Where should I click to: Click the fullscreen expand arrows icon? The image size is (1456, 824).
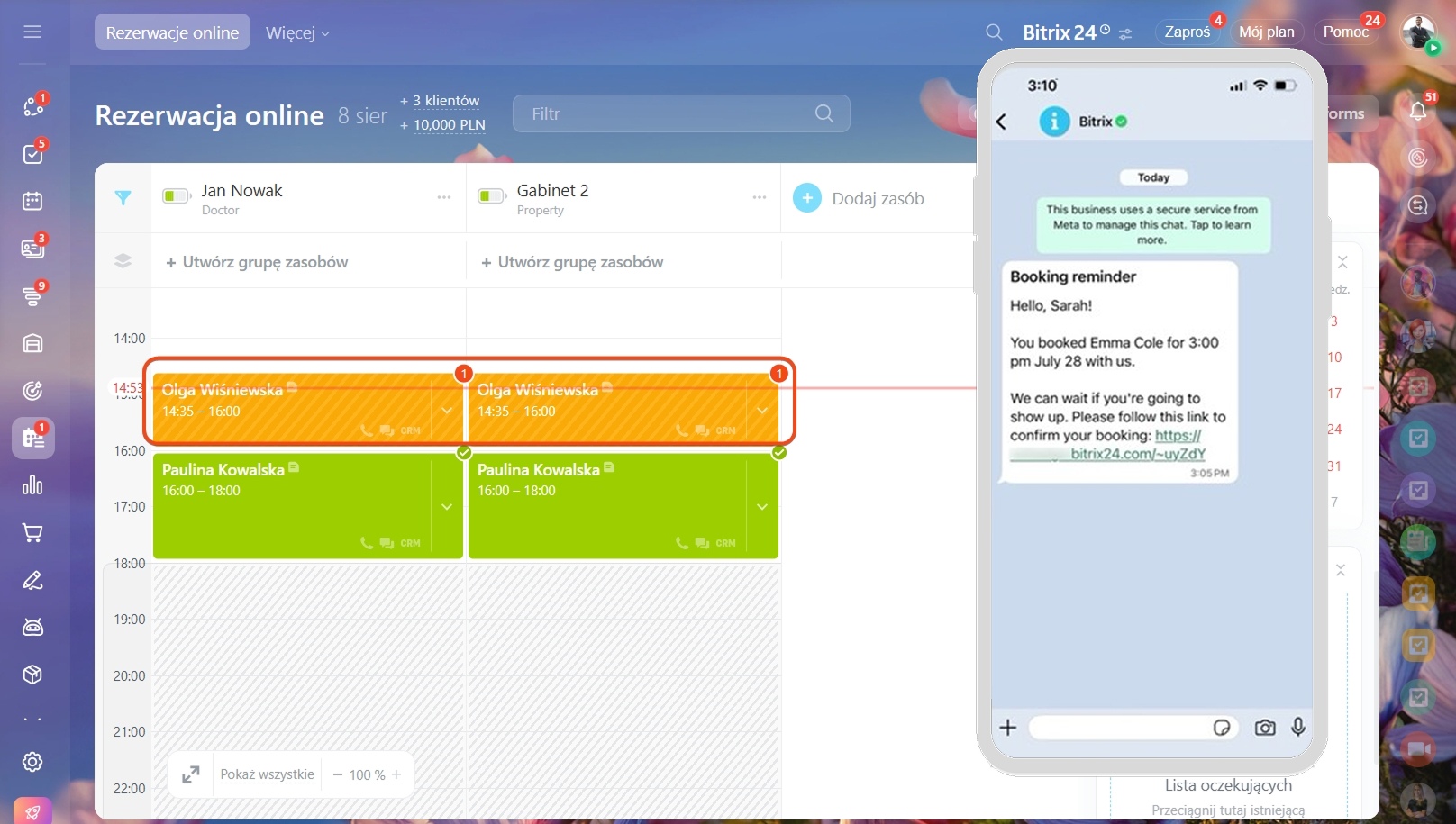tap(191, 774)
